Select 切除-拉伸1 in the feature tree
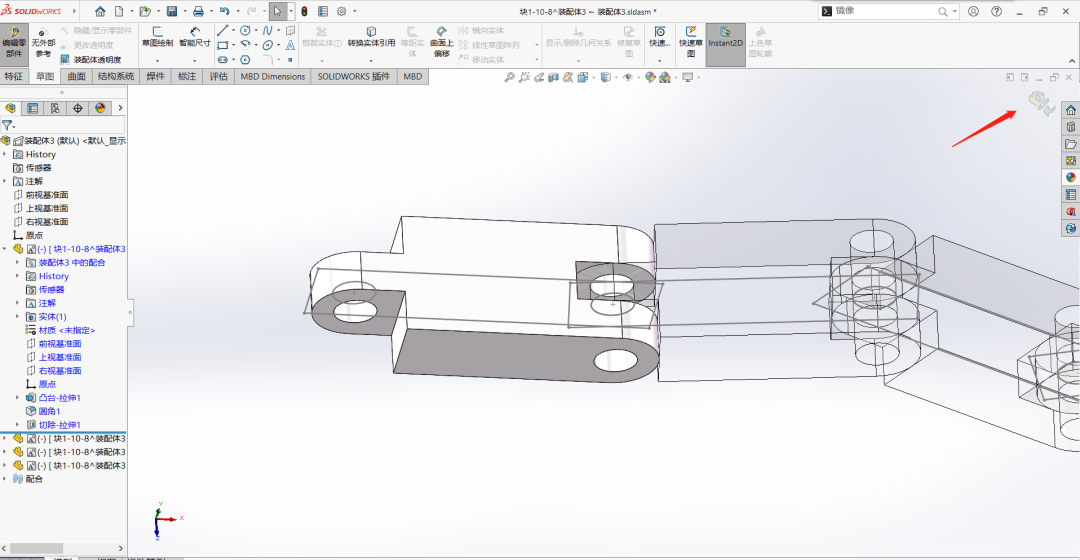The height and width of the screenshot is (560, 1080). pos(58,425)
